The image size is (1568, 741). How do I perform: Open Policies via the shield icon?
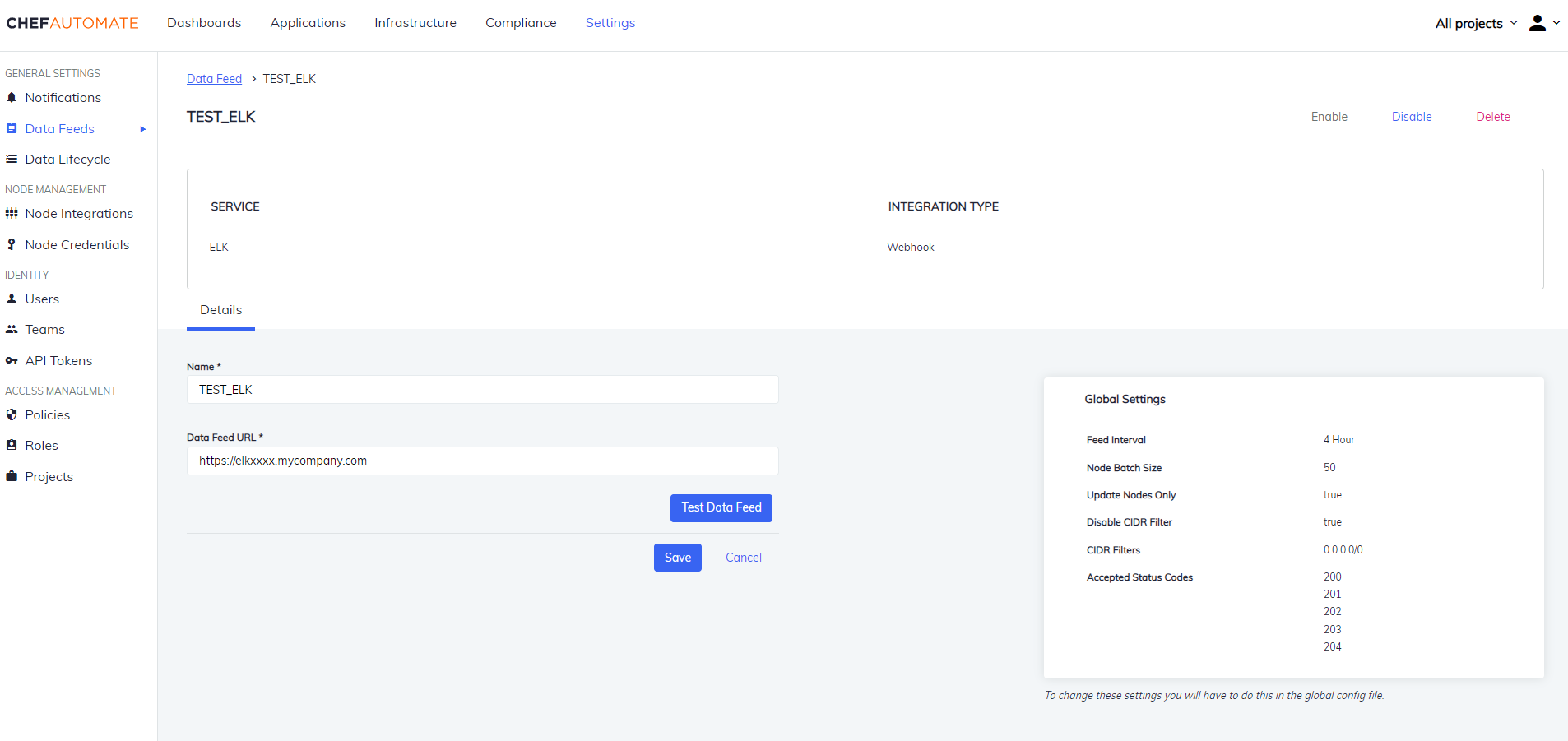(12, 414)
